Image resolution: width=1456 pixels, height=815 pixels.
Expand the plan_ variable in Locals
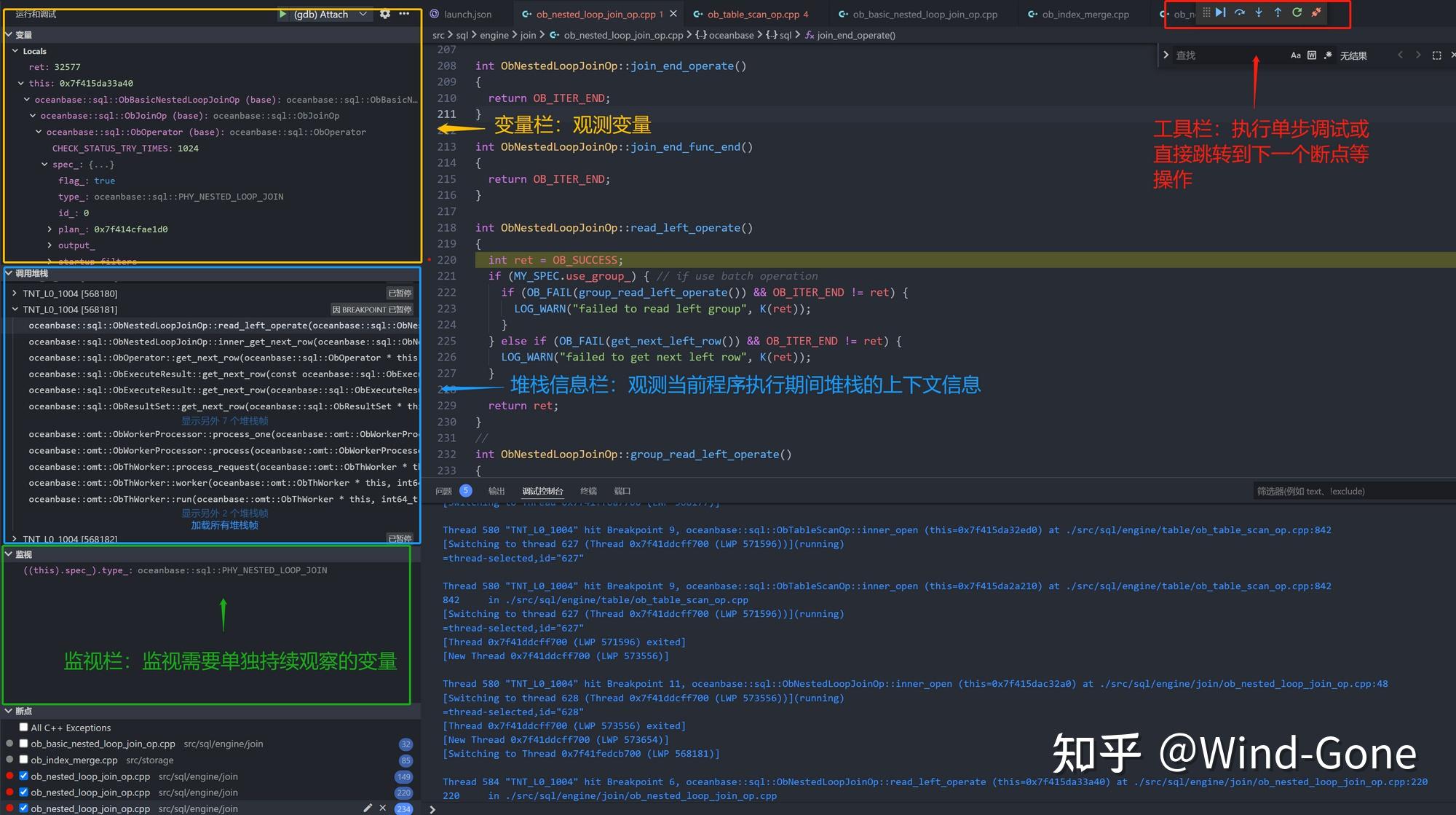[x=49, y=229]
